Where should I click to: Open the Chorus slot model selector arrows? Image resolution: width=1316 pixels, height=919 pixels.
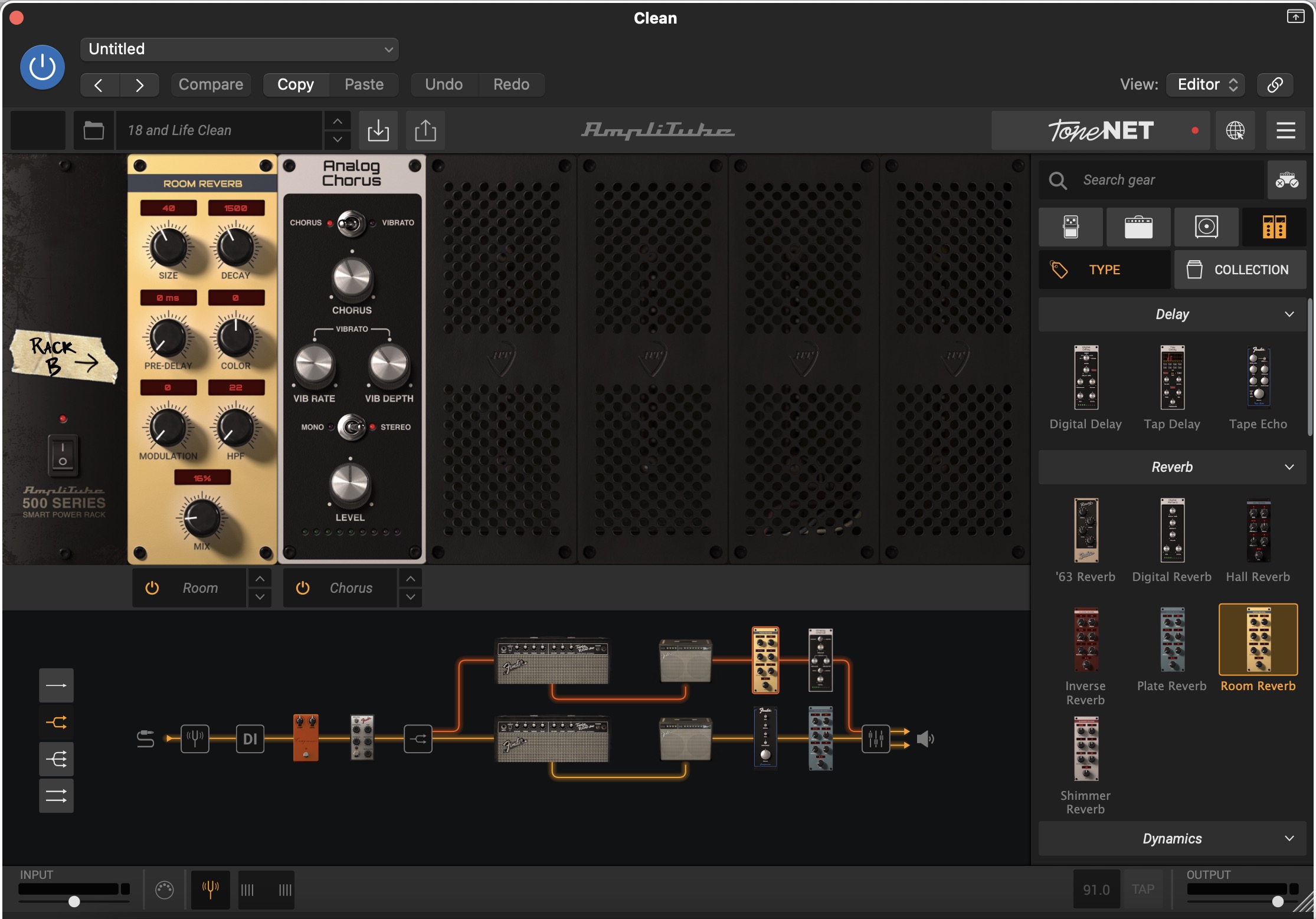click(x=411, y=587)
